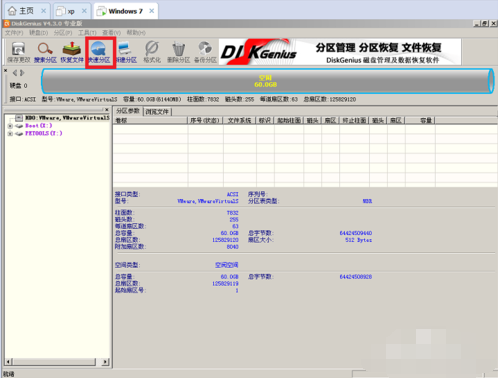The height and width of the screenshot is (381, 504).
Task: Open the 文件(F) menu
Action: 14,33
